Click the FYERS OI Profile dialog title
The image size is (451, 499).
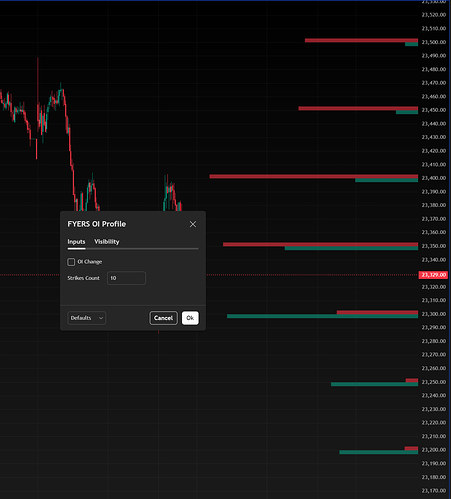coord(97,224)
